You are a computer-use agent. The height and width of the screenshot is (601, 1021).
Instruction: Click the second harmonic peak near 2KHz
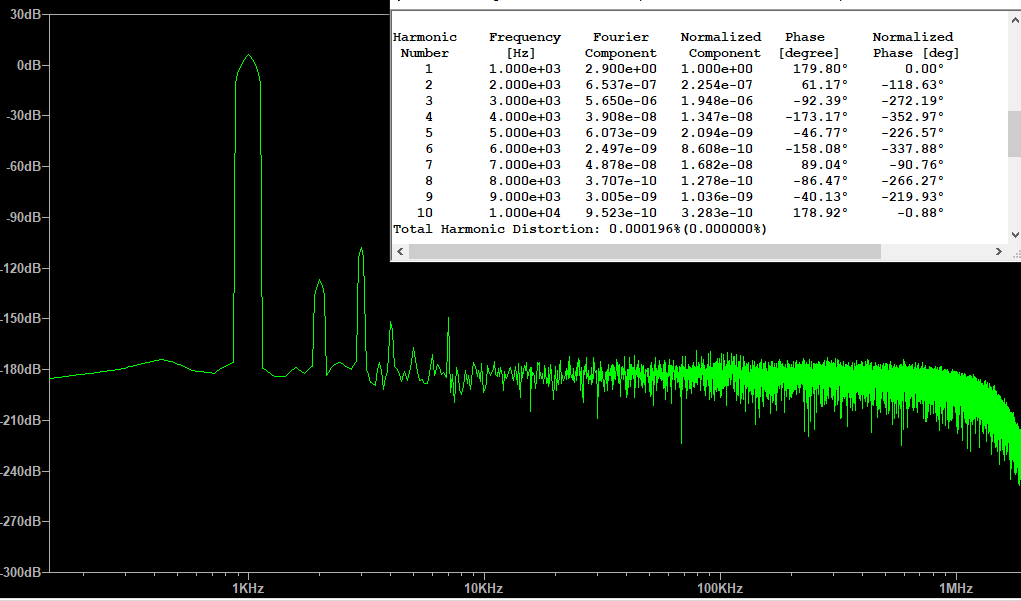coord(319,282)
